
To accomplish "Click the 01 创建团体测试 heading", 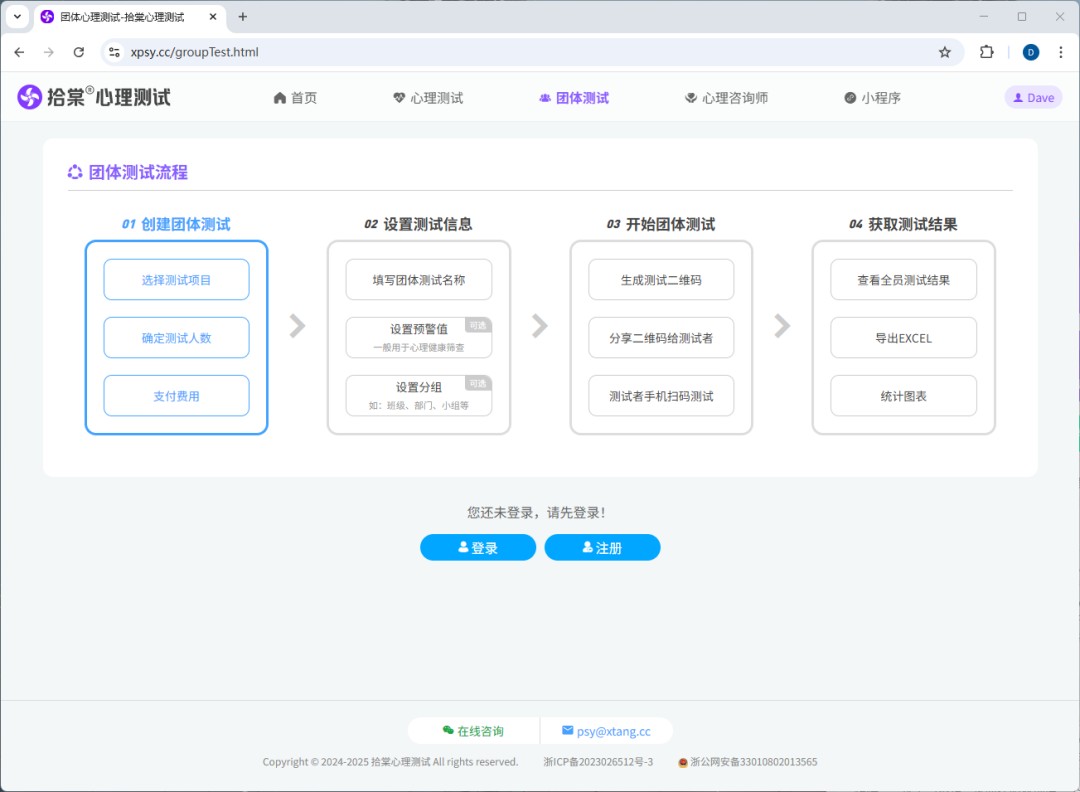I will [176, 224].
